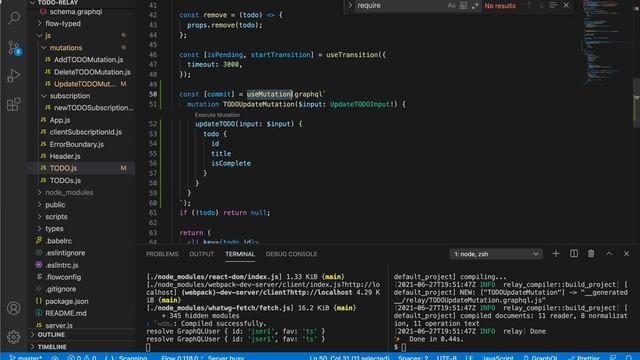Collapse the subscription folder
640x360 pixels.
point(69,96)
